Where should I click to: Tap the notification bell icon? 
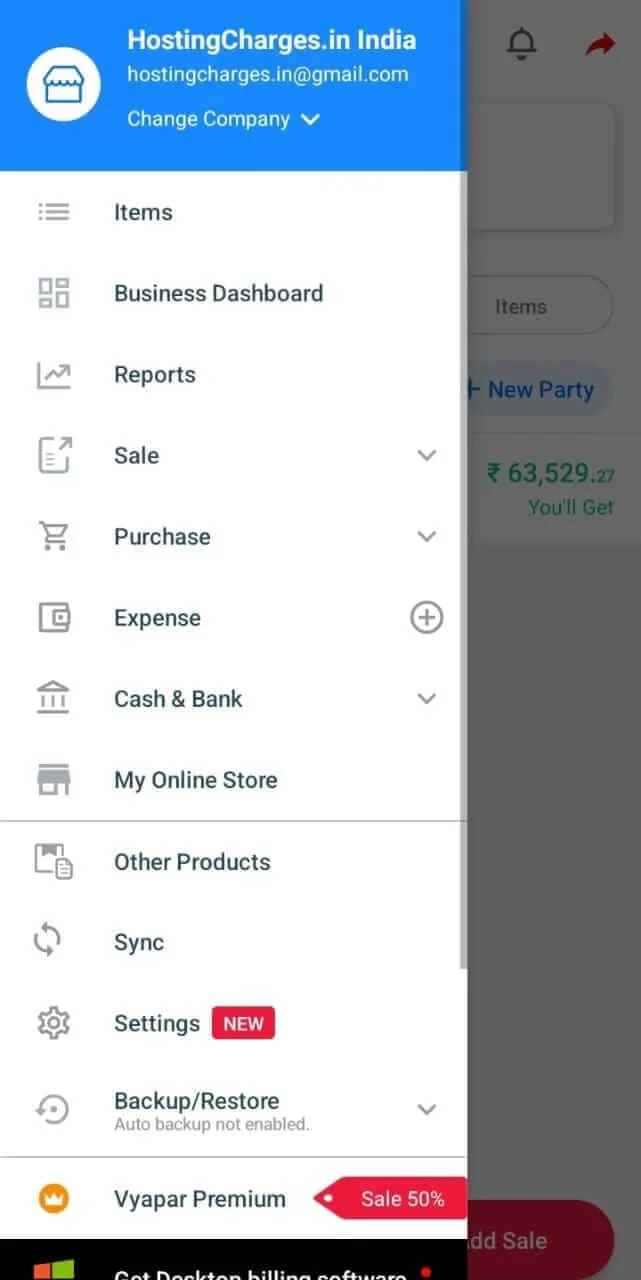pyautogui.click(x=521, y=44)
